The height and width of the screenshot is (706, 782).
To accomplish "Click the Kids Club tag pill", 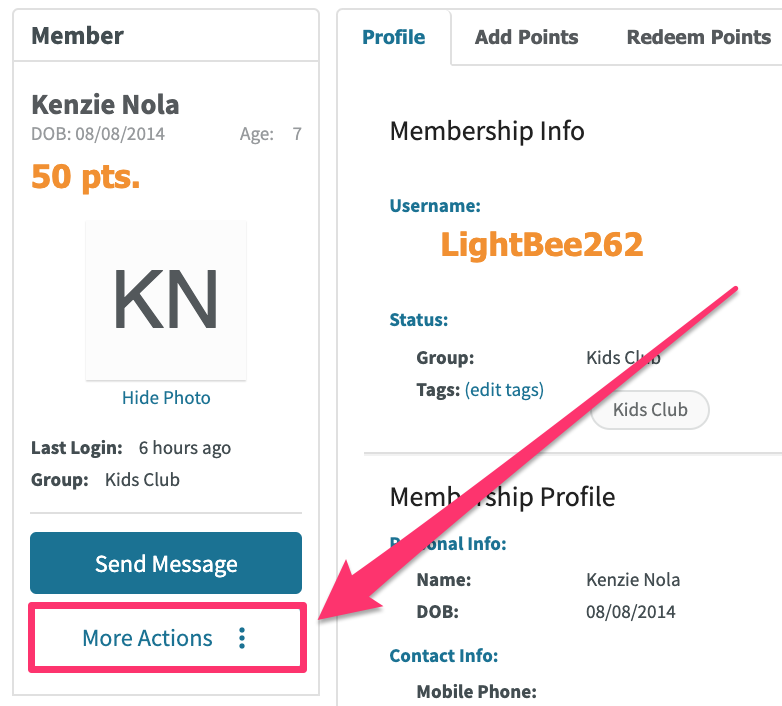I will (x=650, y=410).
